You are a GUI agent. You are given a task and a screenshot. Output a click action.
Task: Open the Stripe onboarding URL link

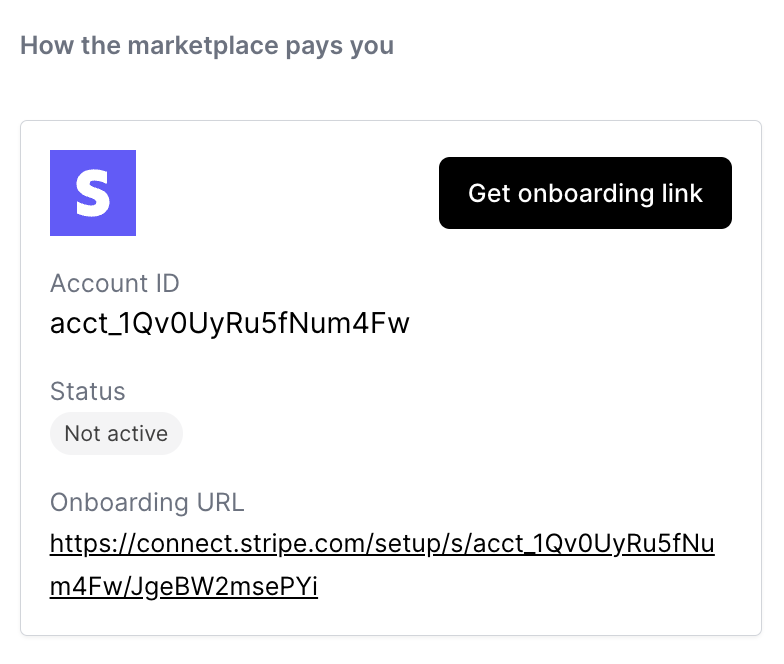coord(382,545)
